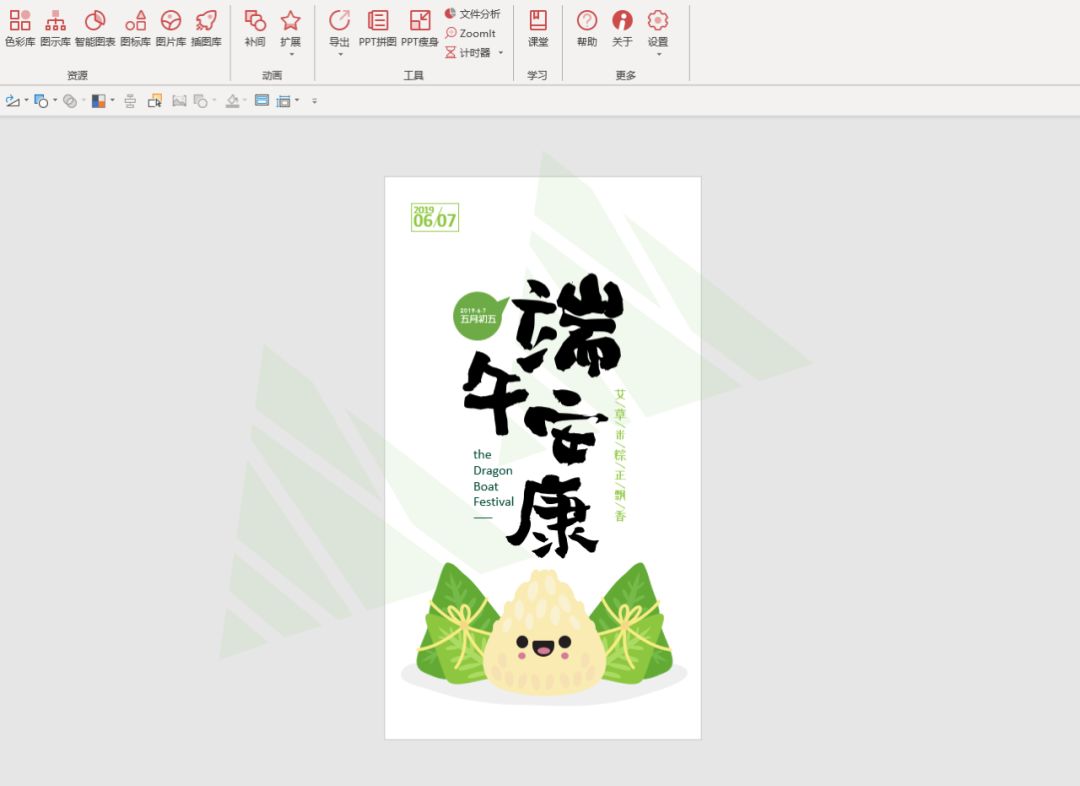Viewport: 1080px width, 786px height.
Task: Open the 帮助 help page
Action: point(587,28)
